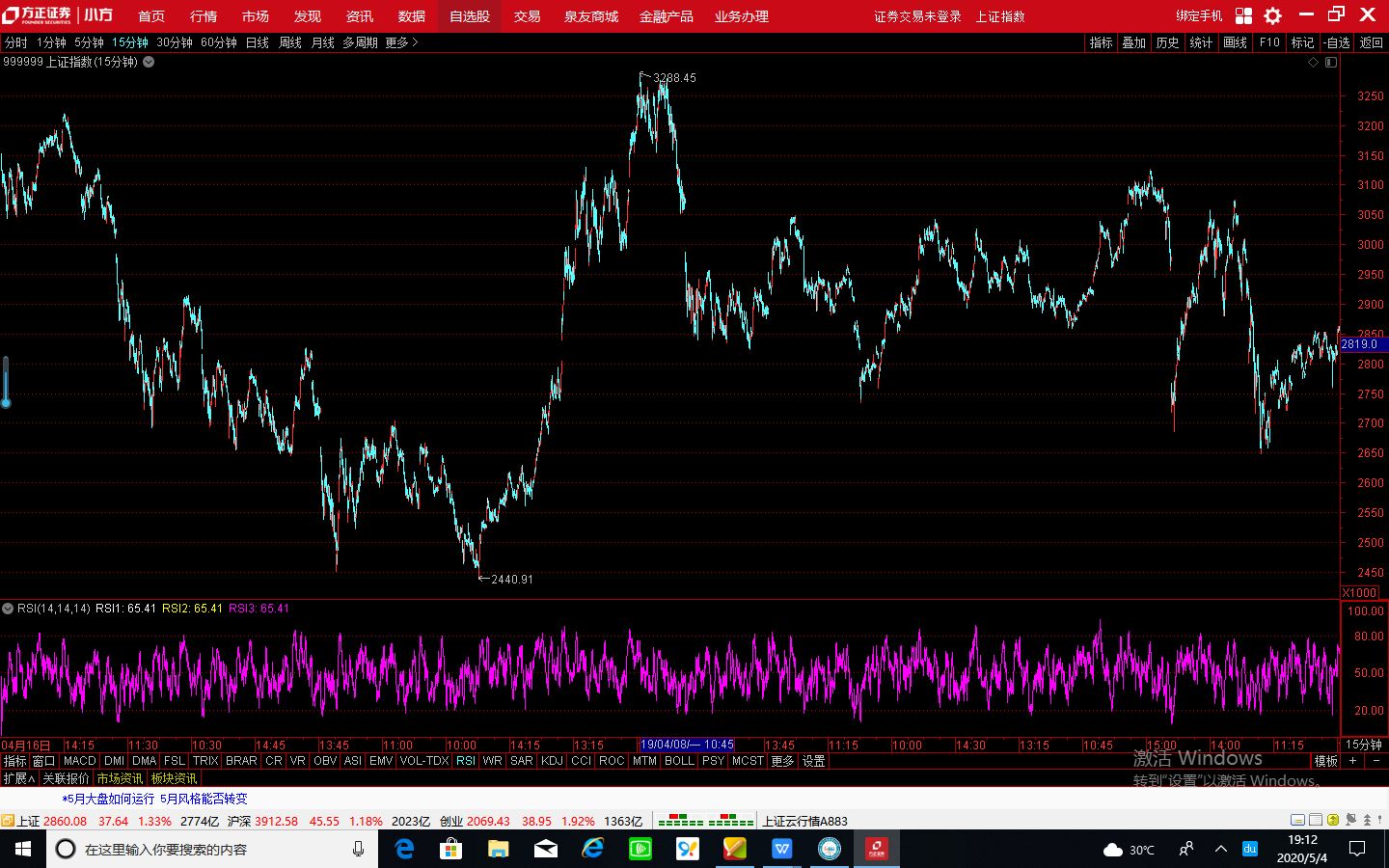This screenshot has width=1389, height=868.
Task: Click the 叠加 overlay button
Action: [x=1134, y=42]
